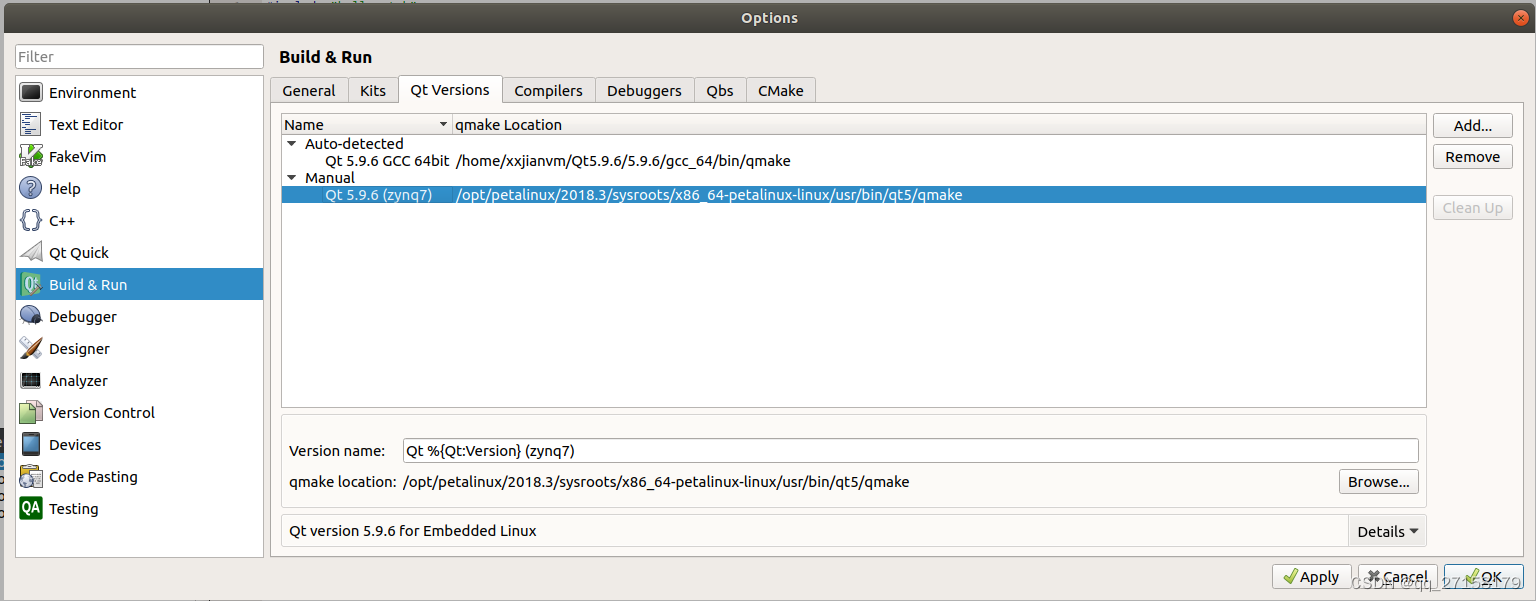Select the Version Control settings icon
Screen dimensions: 1536x601
point(30,412)
